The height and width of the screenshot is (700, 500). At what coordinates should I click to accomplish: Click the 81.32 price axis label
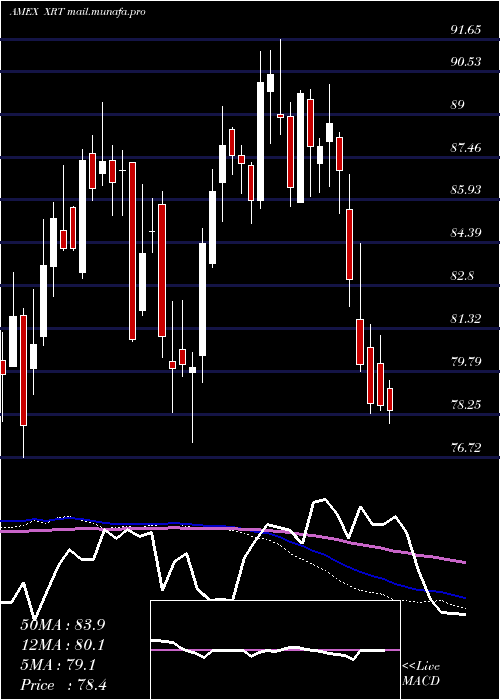(466, 319)
